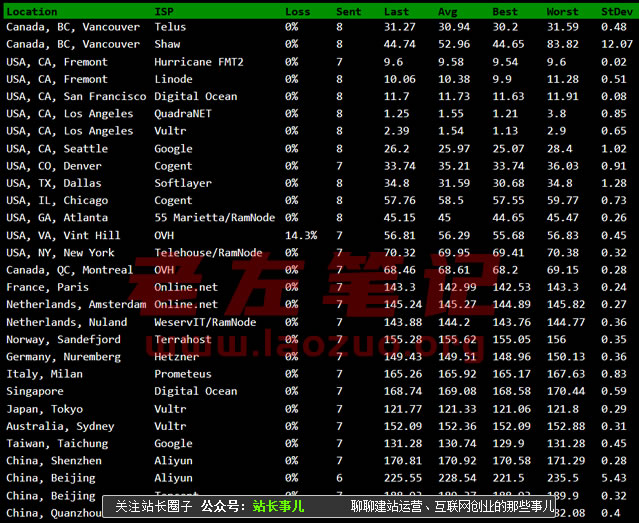Viewport: 639px width, 523px height.
Task: Select 'USA, CA, Seattle' location
Action: pos(57,148)
